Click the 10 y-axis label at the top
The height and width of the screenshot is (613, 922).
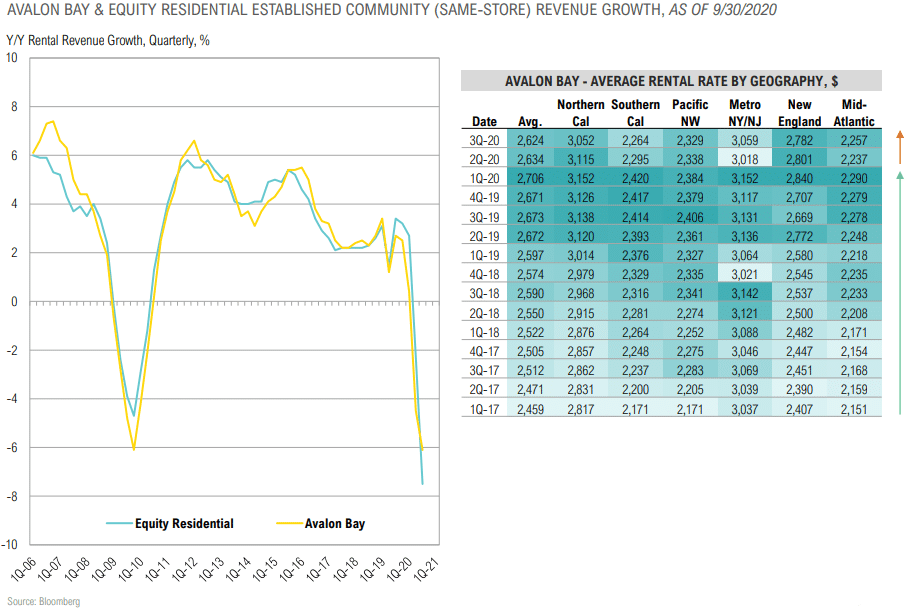point(12,58)
